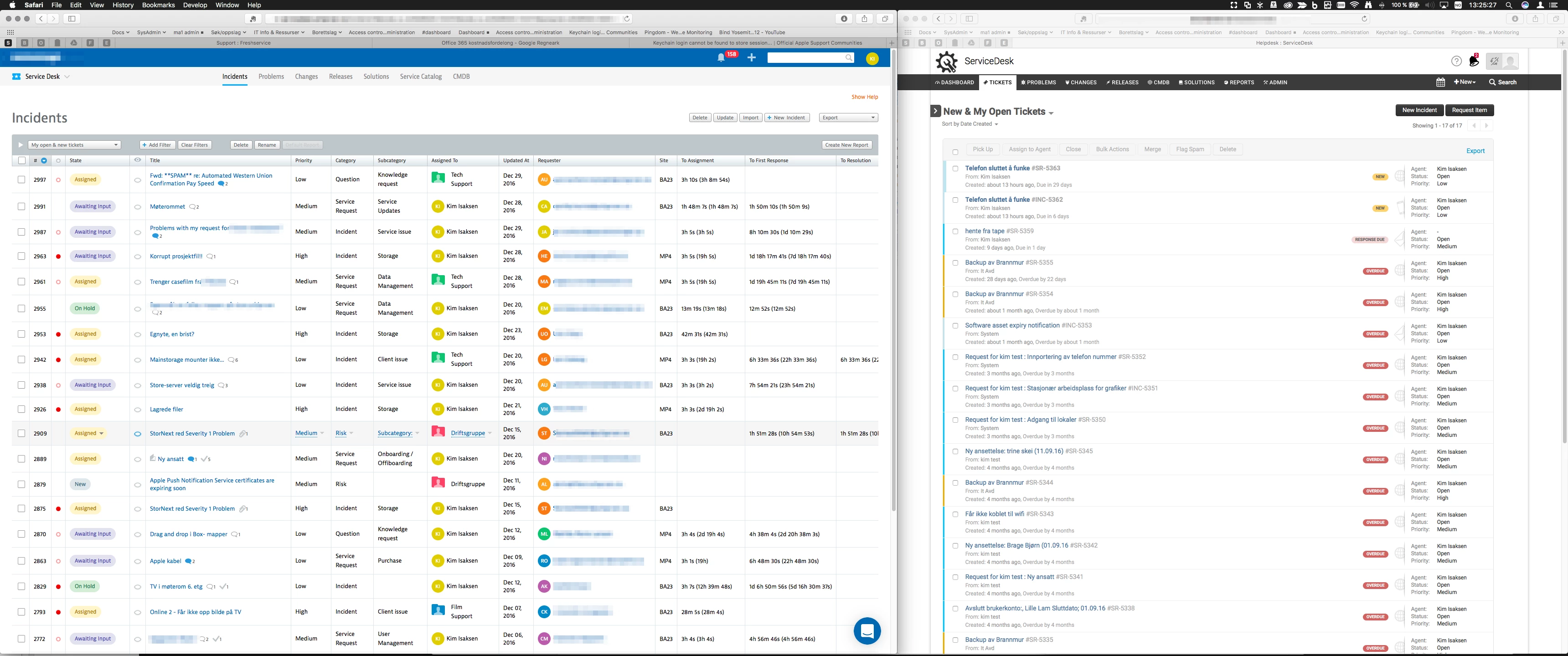
Task: Click the ServiceDesk page vertical scrollbar
Action: tap(1564, 246)
